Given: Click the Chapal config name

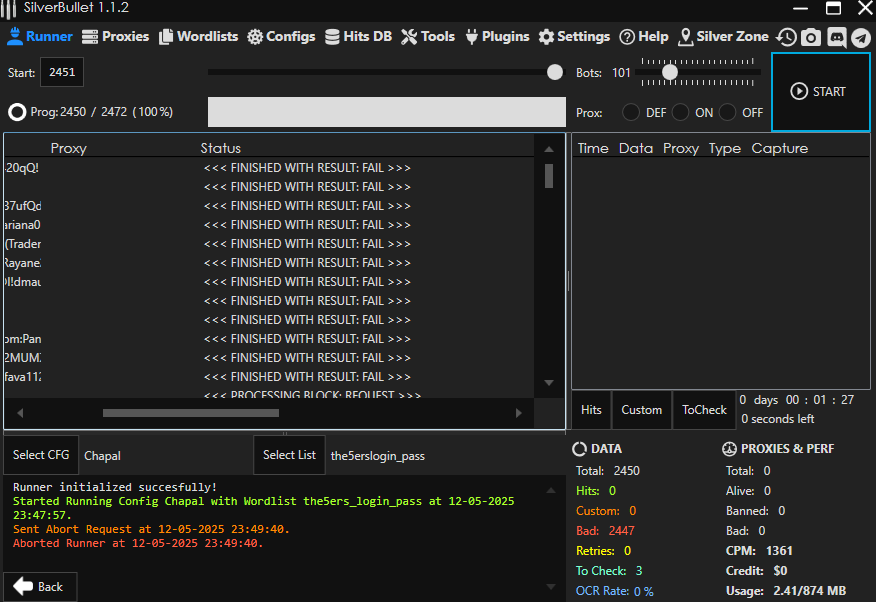Looking at the screenshot, I should coord(102,456).
